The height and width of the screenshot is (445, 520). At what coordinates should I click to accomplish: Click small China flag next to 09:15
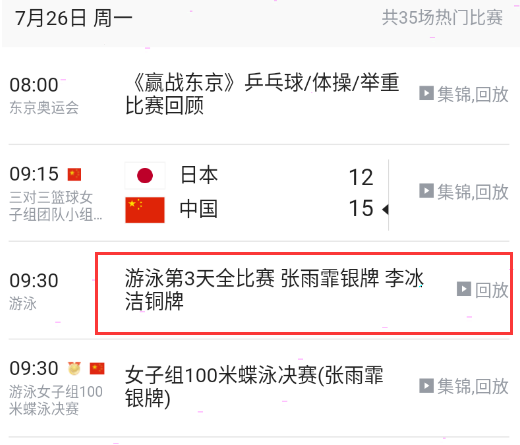coord(74,174)
